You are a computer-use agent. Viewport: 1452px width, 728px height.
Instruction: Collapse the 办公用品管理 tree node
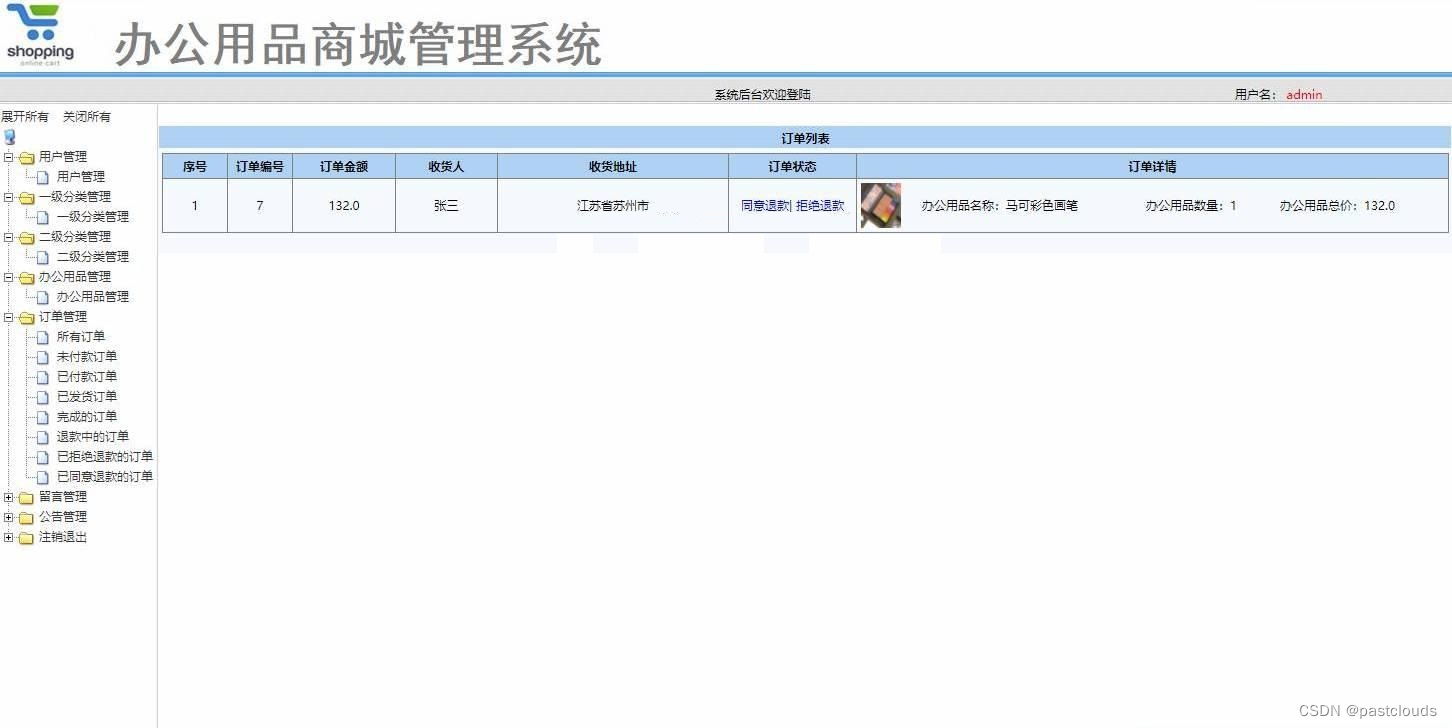[x=9, y=276]
